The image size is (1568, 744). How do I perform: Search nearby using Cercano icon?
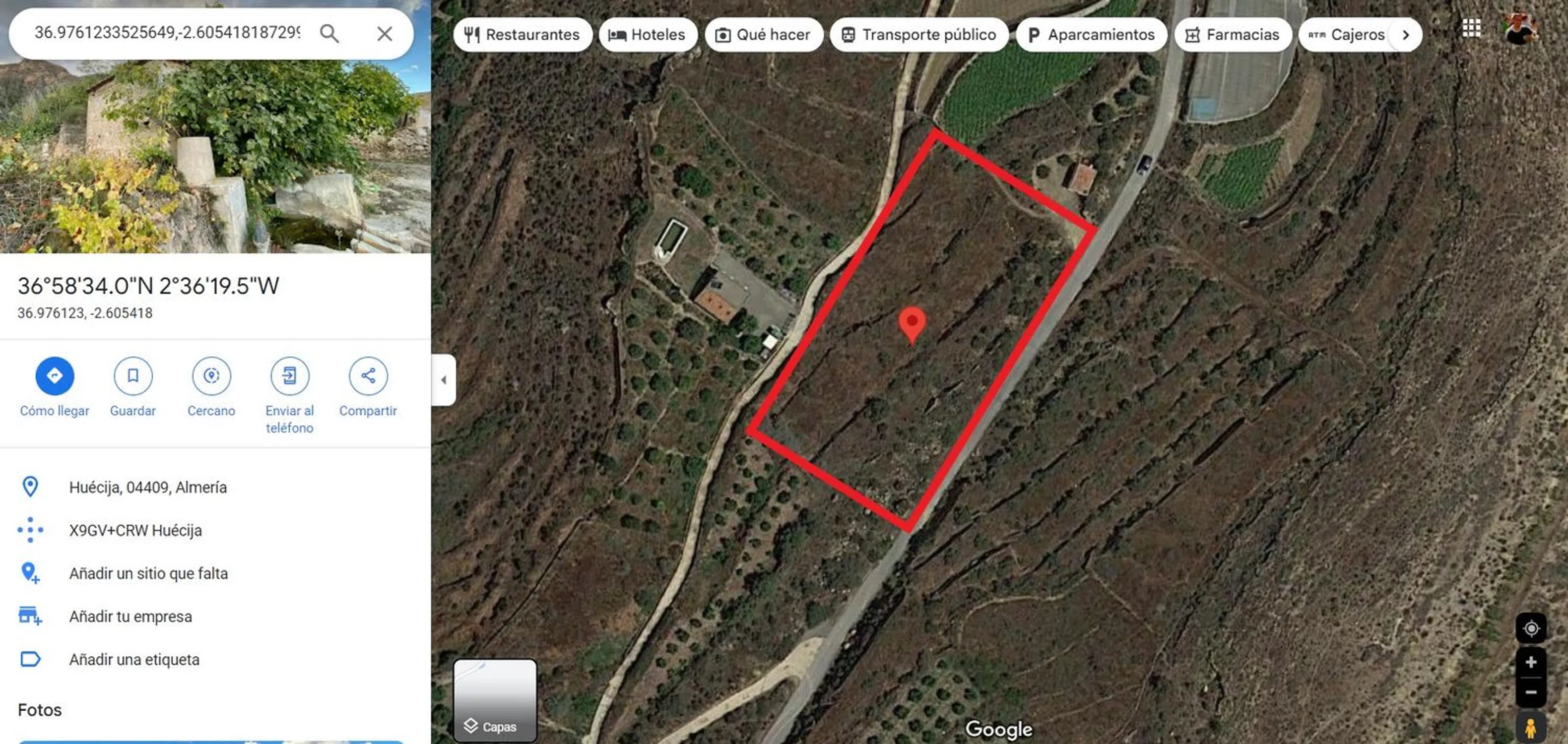pyautogui.click(x=211, y=376)
